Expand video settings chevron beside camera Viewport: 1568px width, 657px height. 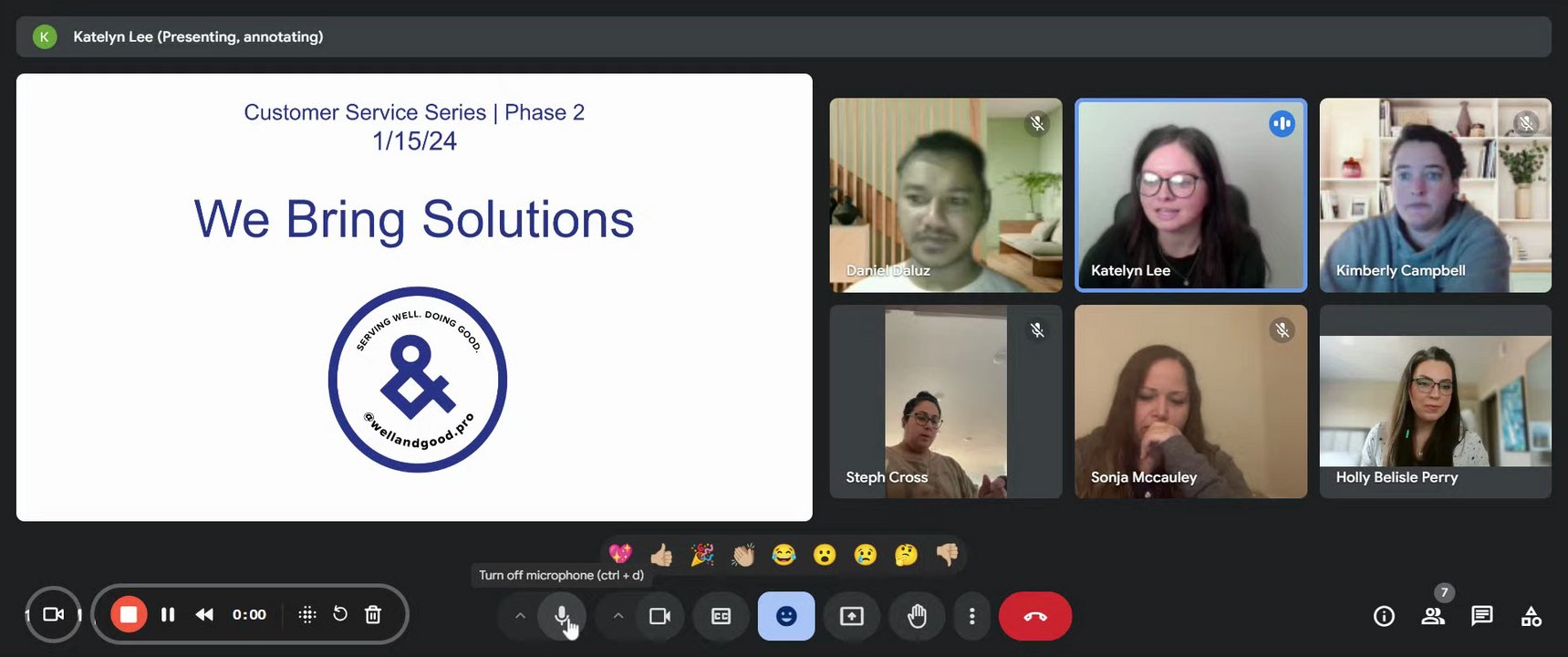(x=618, y=617)
